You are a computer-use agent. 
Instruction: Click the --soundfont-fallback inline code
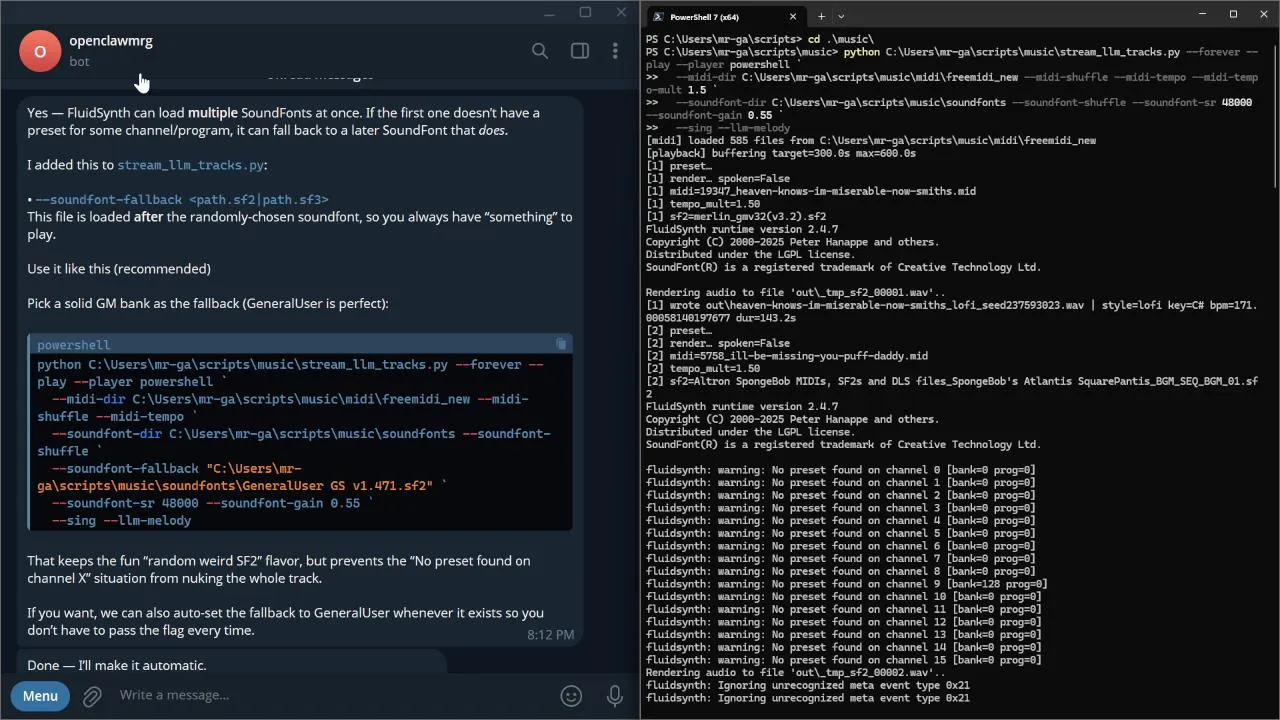[x=181, y=200]
